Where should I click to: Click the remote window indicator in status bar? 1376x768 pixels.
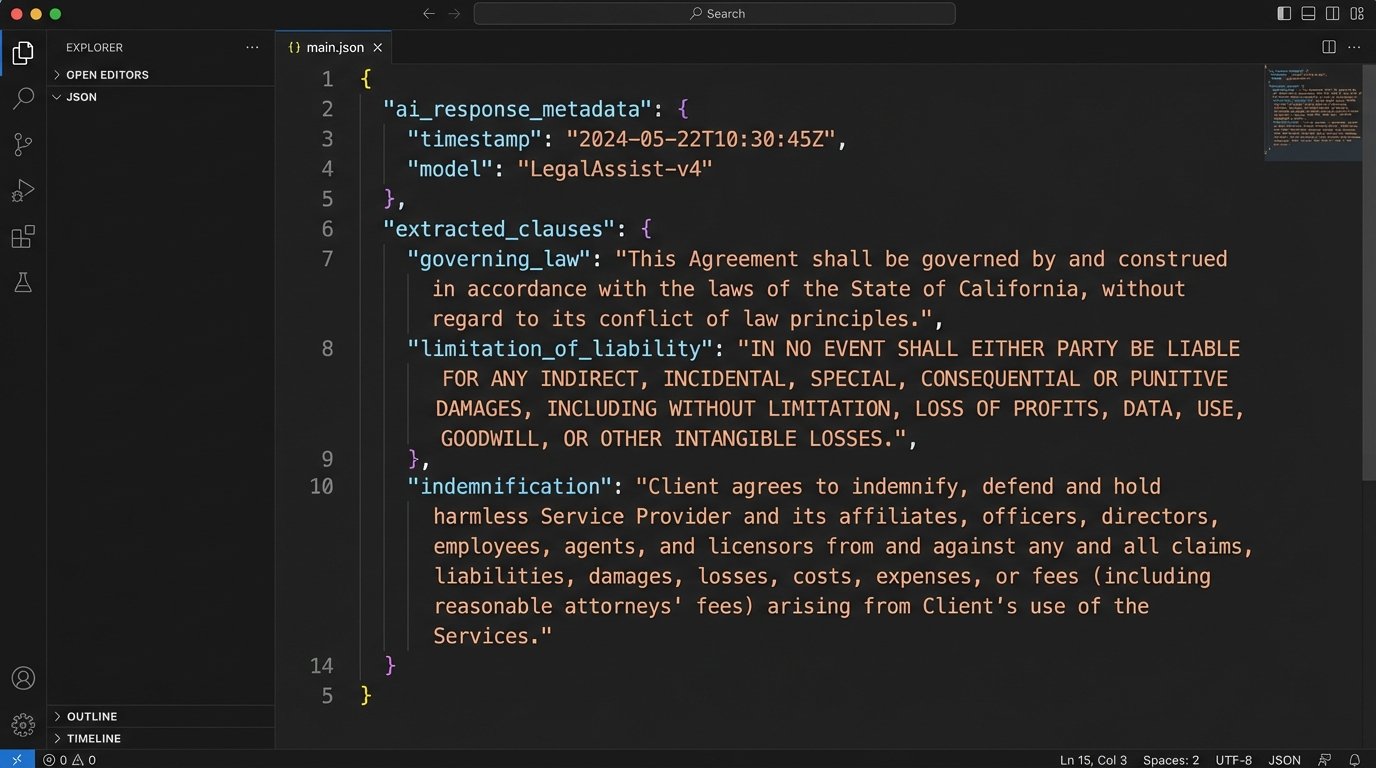16,759
